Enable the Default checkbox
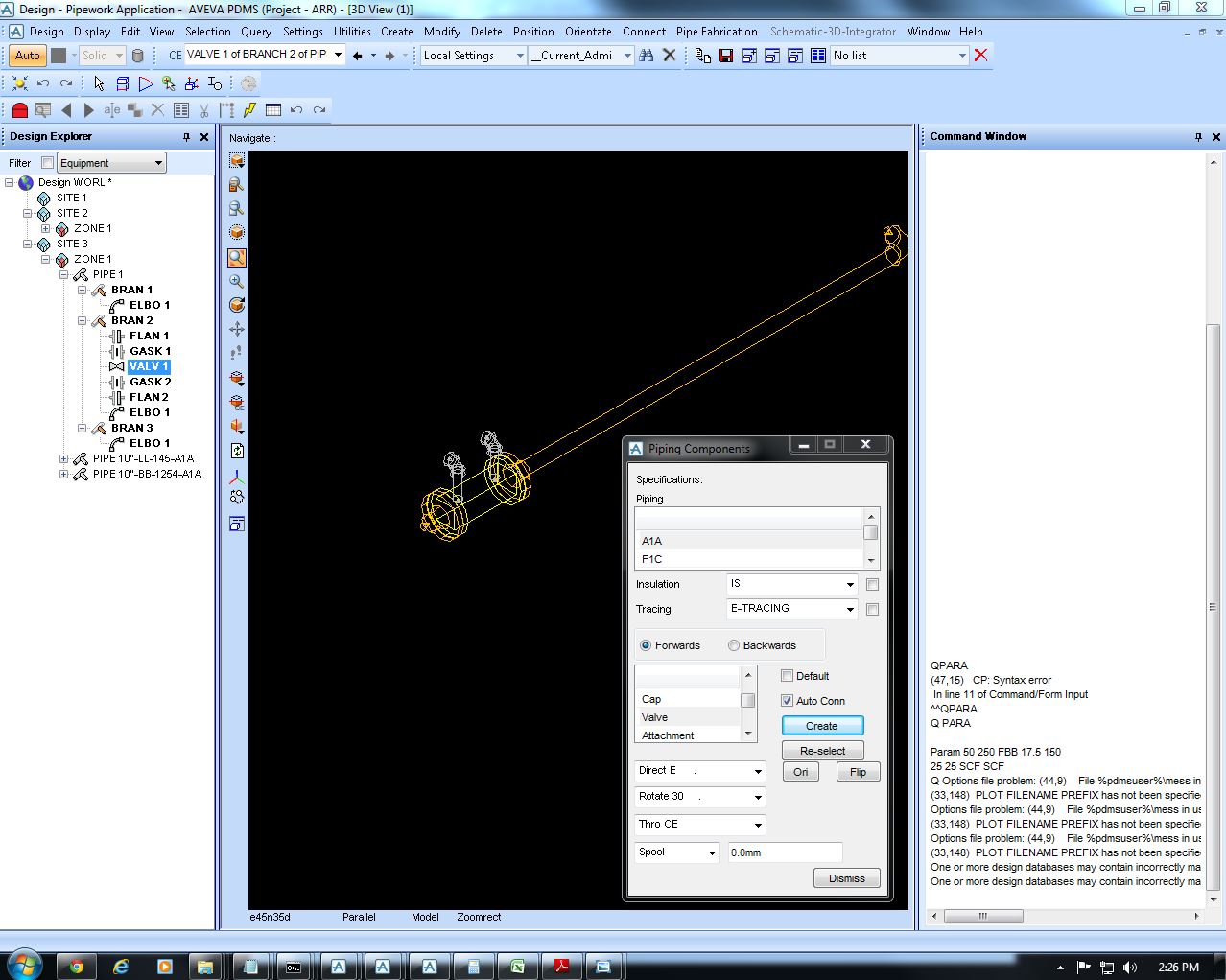 coord(788,676)
